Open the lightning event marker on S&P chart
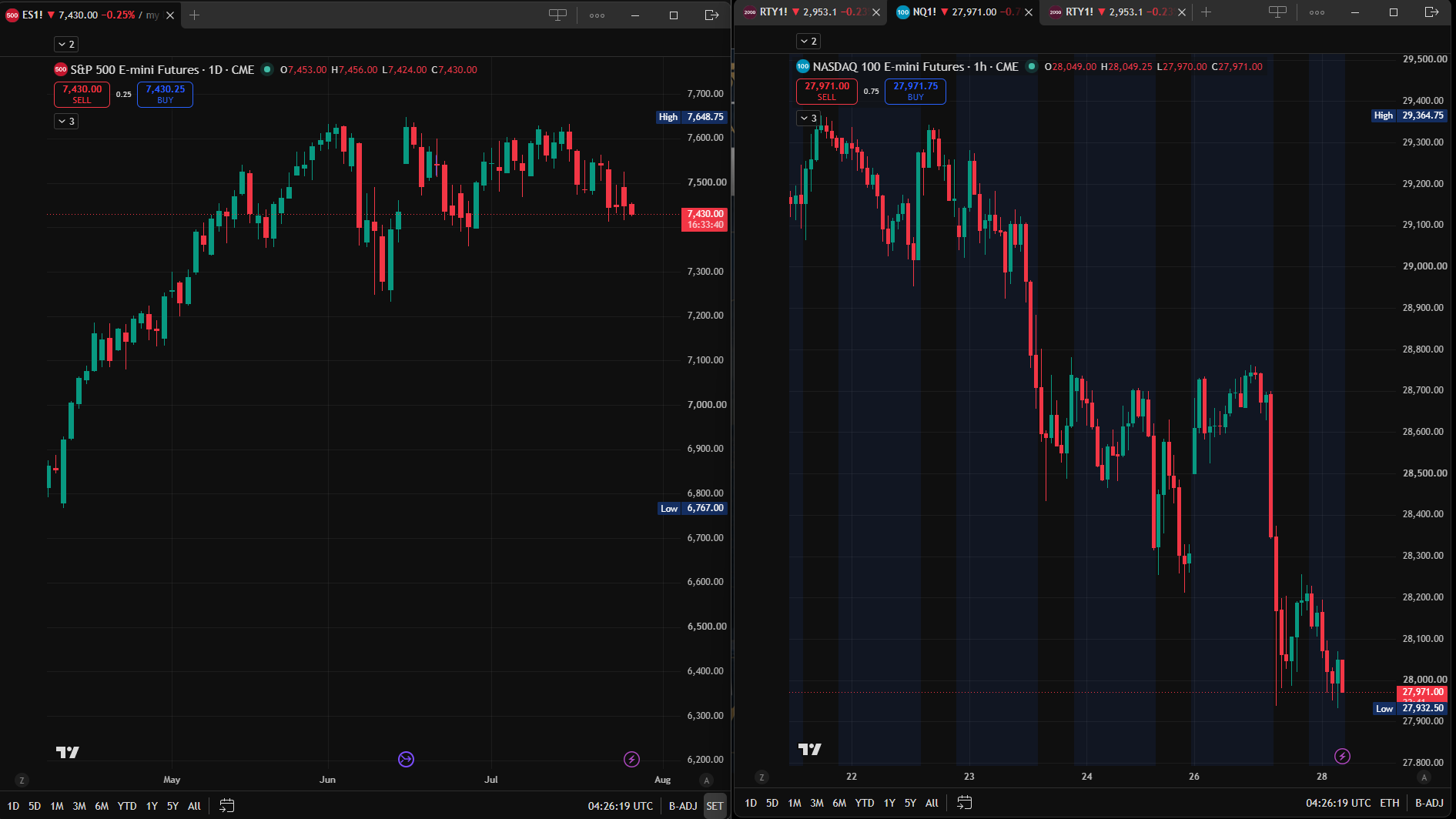This screenshot has width=1456, height=819. [631, 760]
